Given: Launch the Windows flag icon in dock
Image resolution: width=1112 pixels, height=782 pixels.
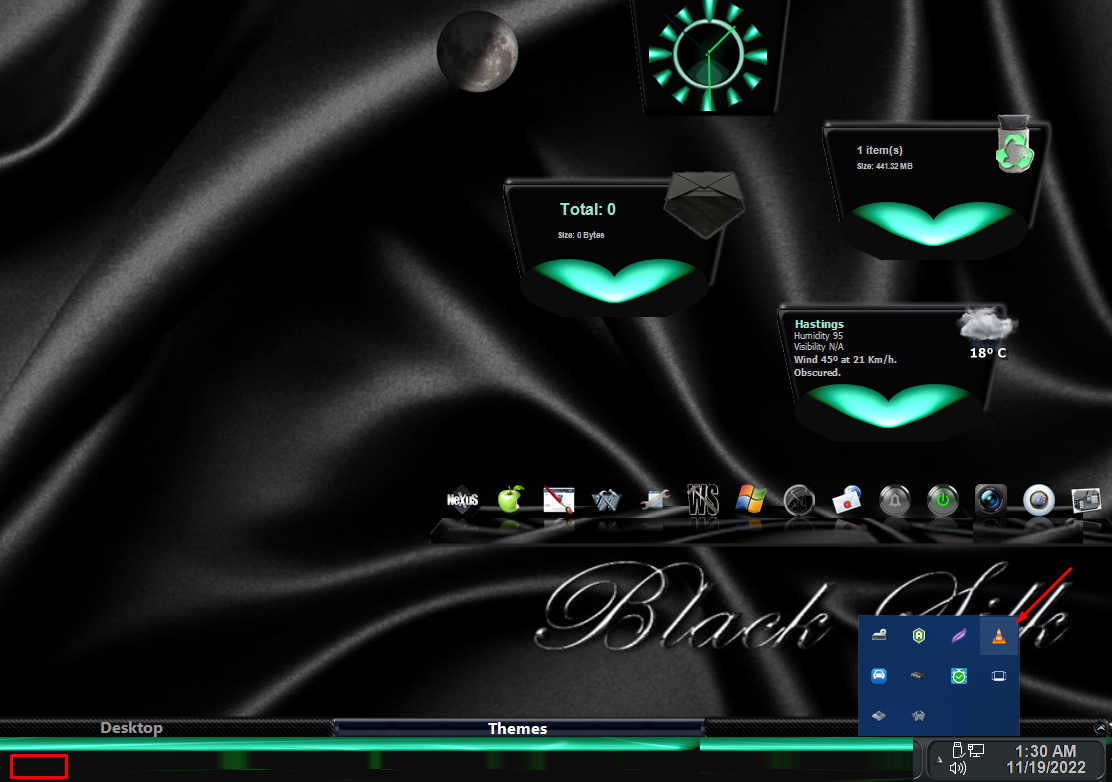Looking at the screenshot, I should tap(751, 498).
